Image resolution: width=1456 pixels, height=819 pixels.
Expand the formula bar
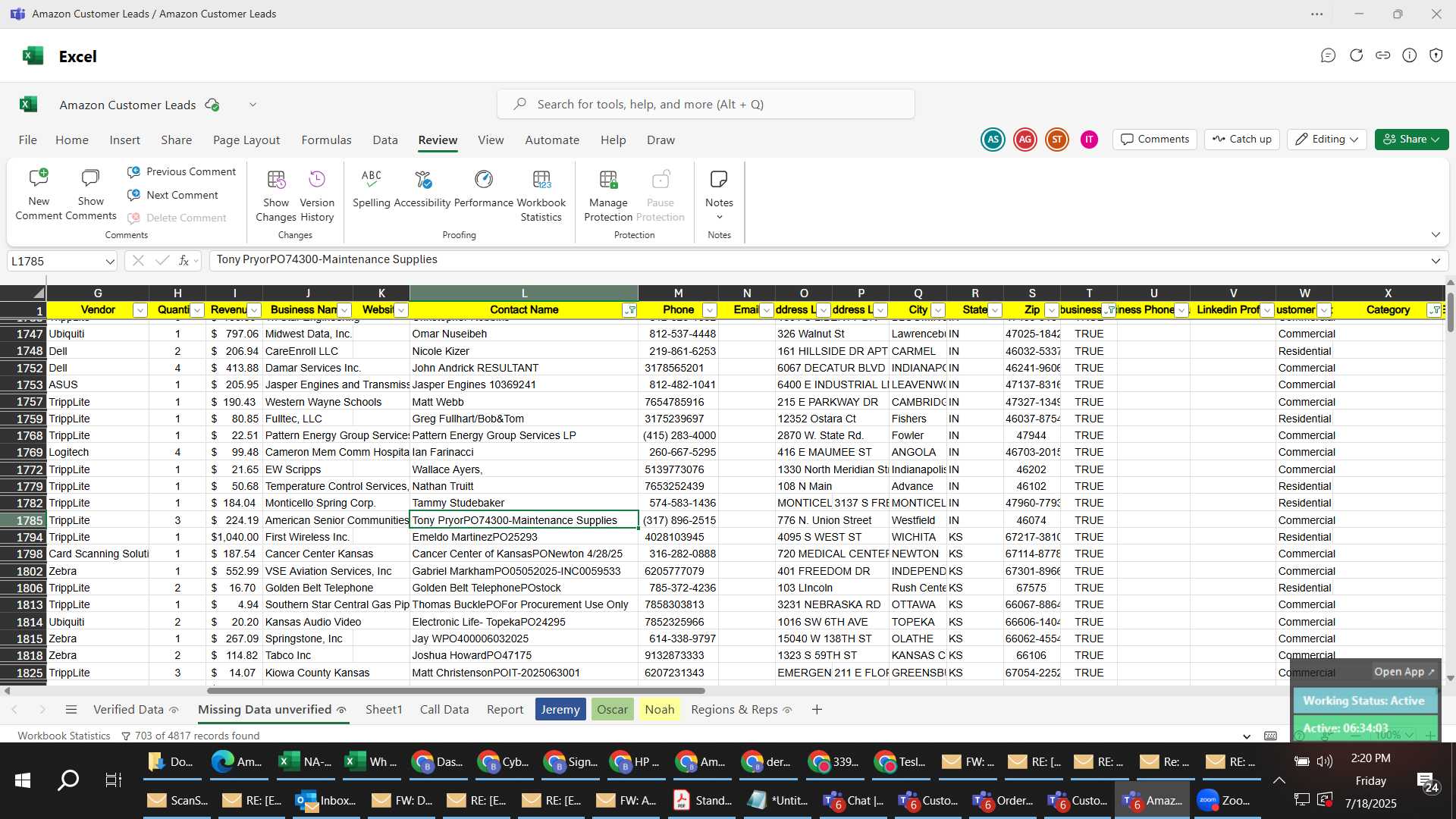(x=1436, y=261)
